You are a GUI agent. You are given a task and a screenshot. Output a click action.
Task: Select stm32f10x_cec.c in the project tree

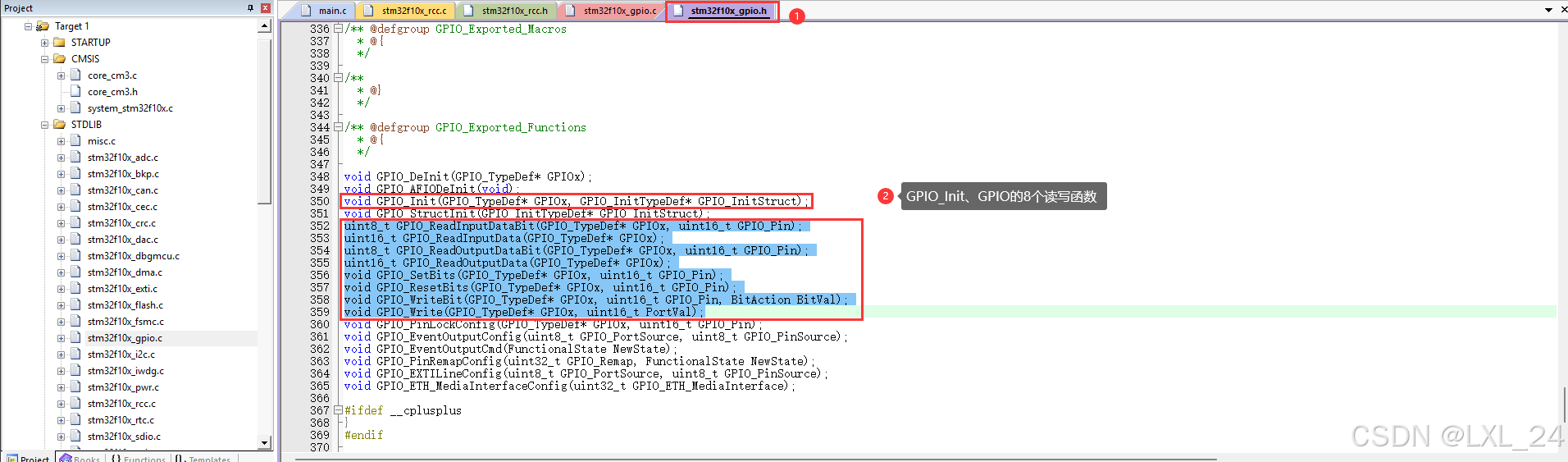pos(122,207)
